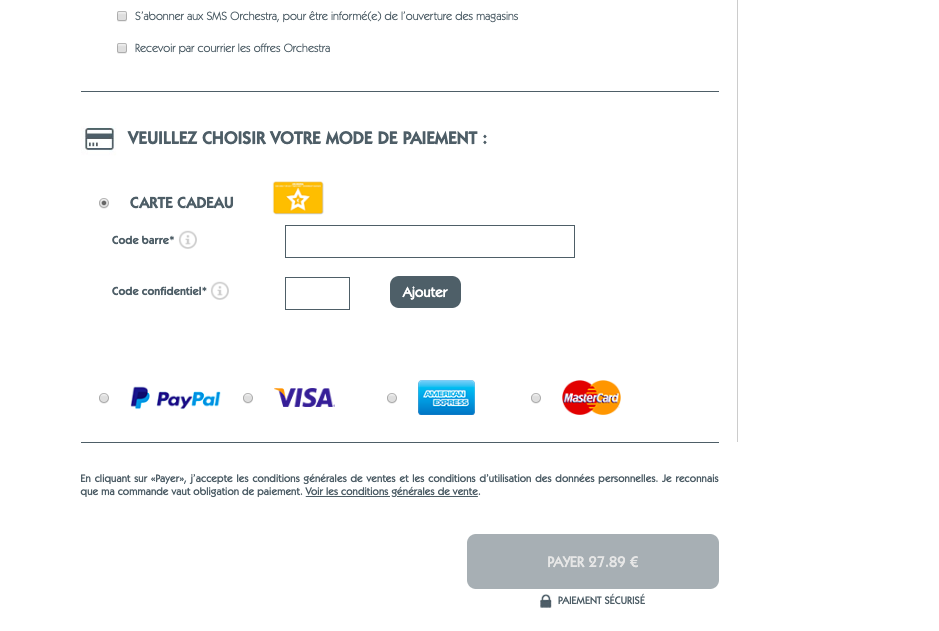Click the Ajouter button

coord(425,292)
